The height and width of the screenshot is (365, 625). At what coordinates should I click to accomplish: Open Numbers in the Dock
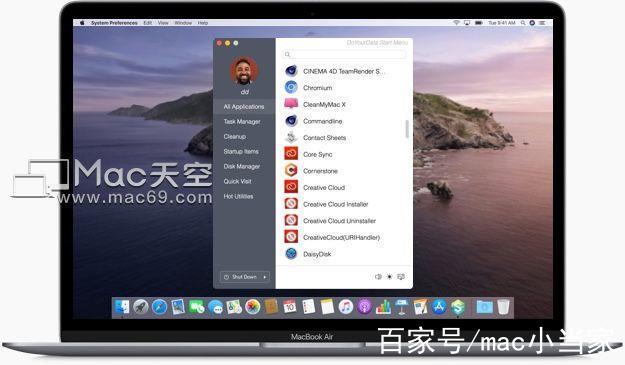click(383, 307)
